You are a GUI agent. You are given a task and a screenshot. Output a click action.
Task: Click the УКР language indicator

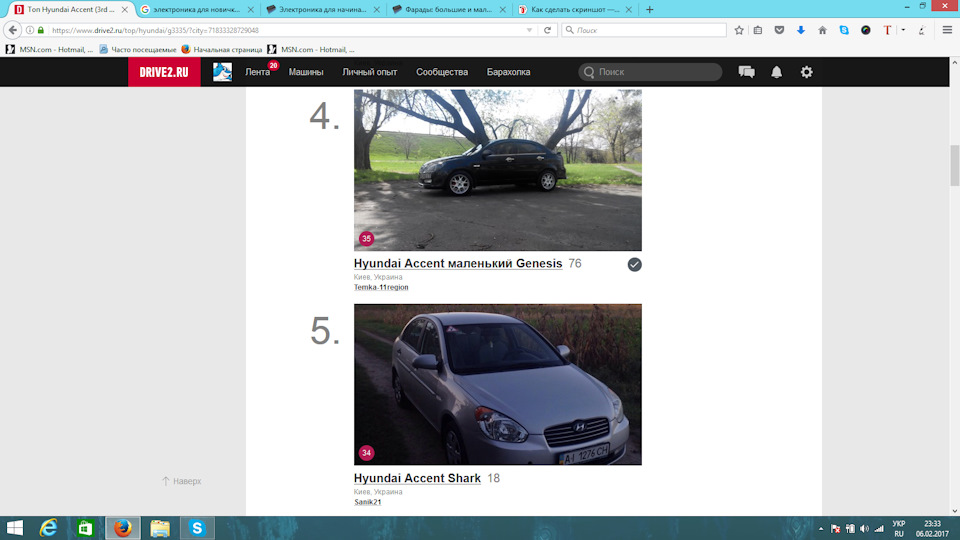(x=899, y=524)
